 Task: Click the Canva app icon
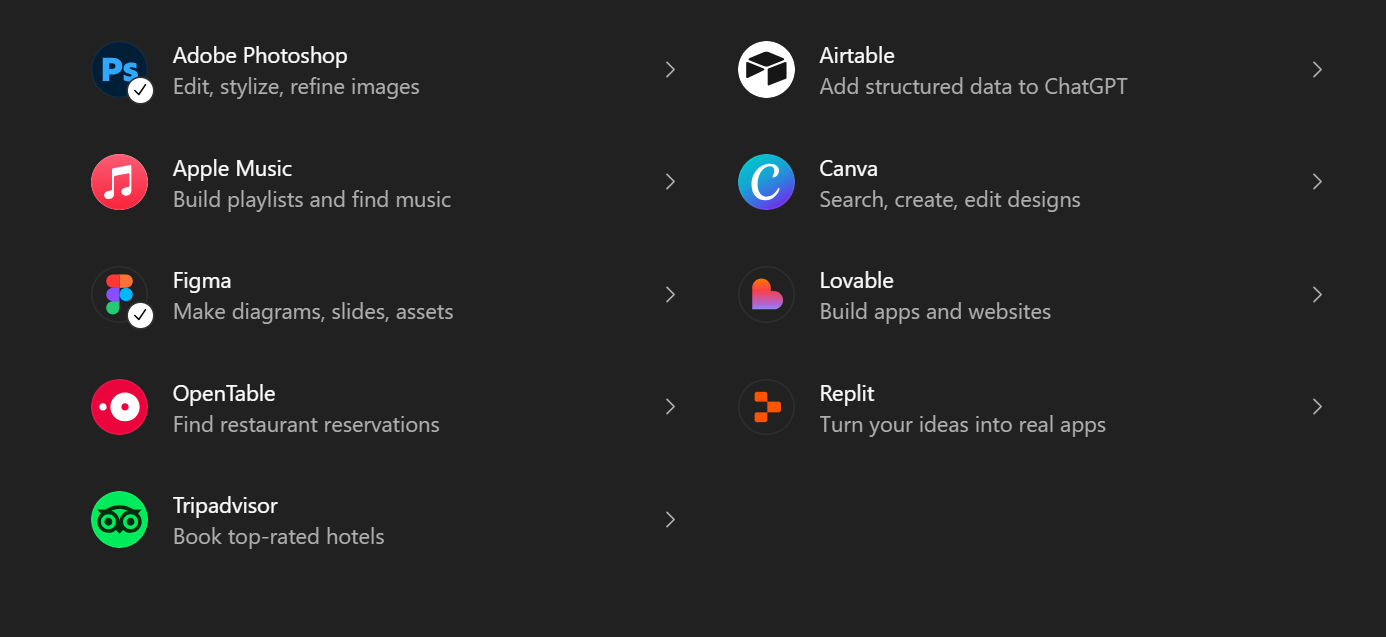click(x=766, y=182)
